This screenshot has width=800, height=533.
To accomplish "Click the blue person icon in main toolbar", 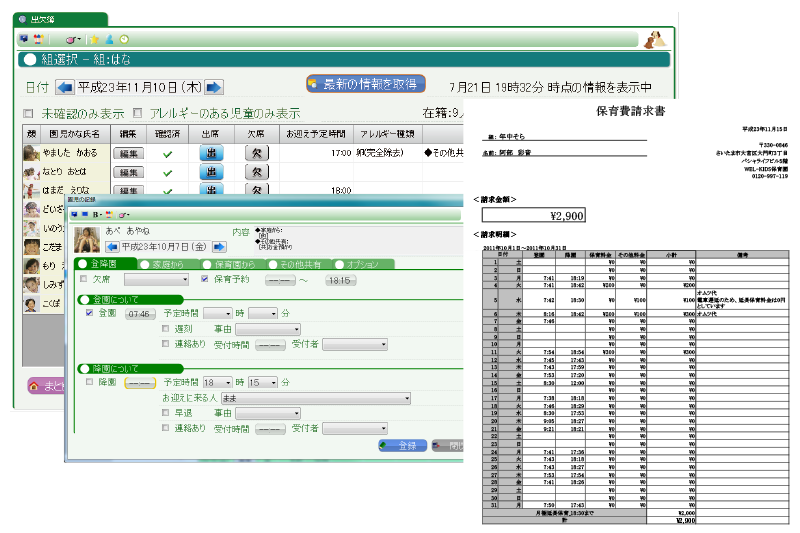I will tap(109, 39).
